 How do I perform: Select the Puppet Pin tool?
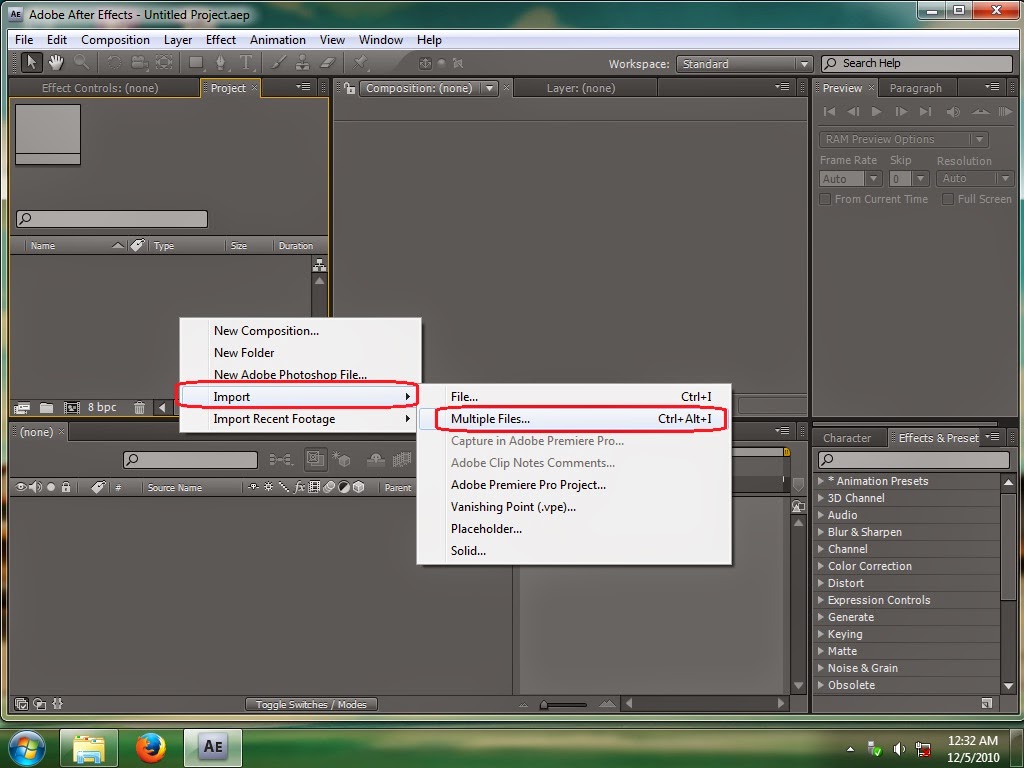pyautogui.click(x=360, y=63)
